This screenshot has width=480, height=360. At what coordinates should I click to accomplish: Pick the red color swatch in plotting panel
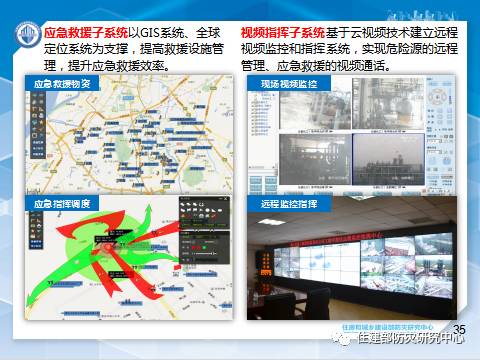click(194, 248)
